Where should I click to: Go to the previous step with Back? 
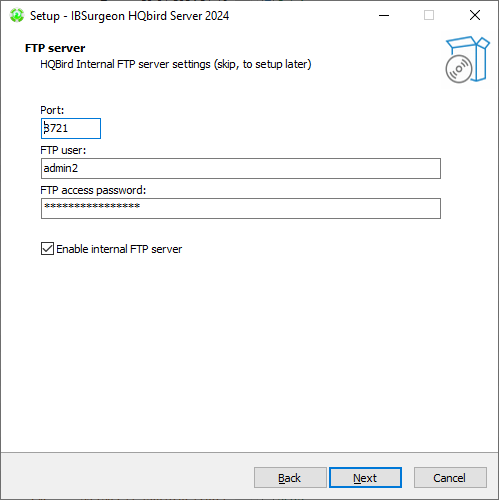point(290,478)
